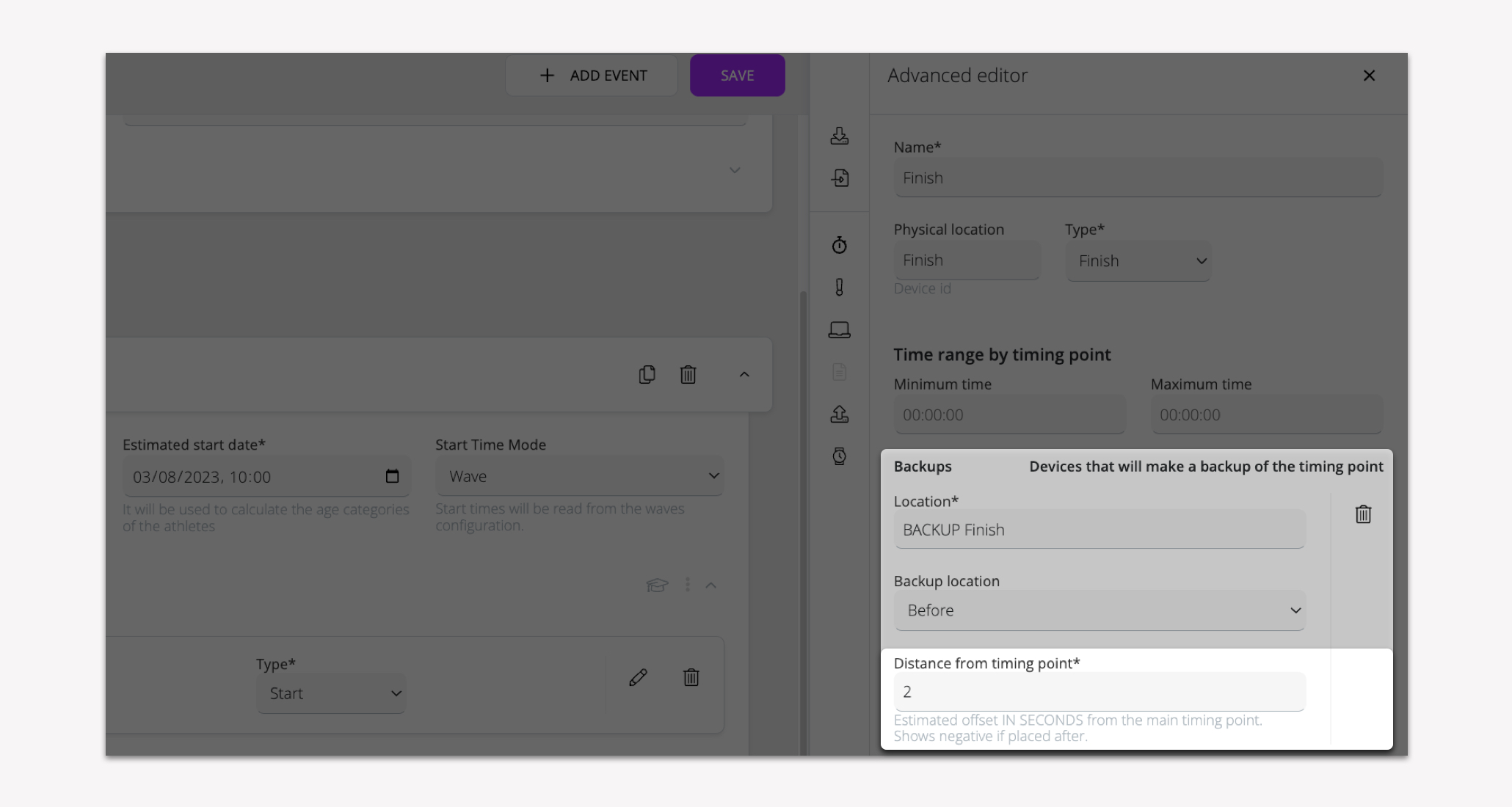Click the purple SAVE button
1512x807 pixels.
tap(737, 76)
